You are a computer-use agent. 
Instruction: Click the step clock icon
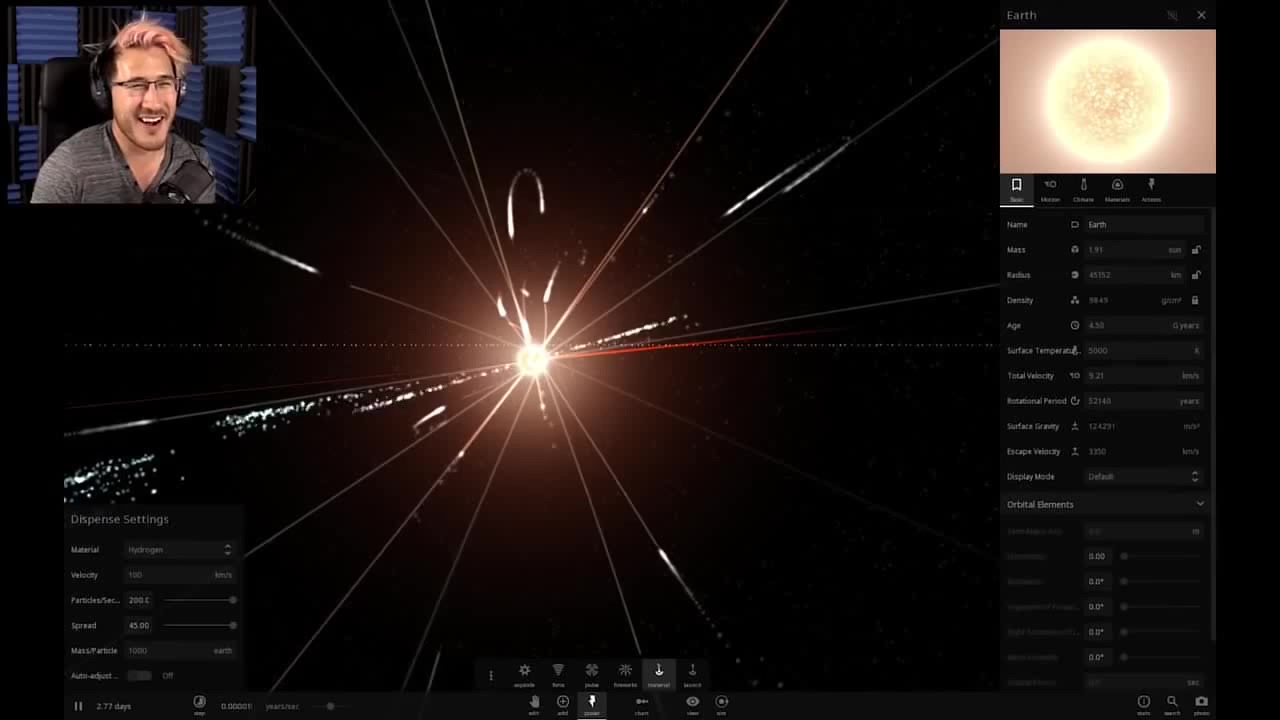199,704
